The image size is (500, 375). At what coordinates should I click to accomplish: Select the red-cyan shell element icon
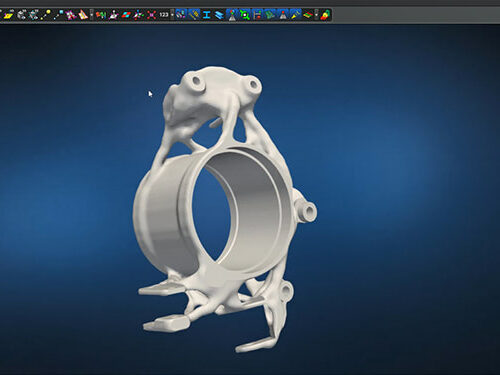click(126, 15)
